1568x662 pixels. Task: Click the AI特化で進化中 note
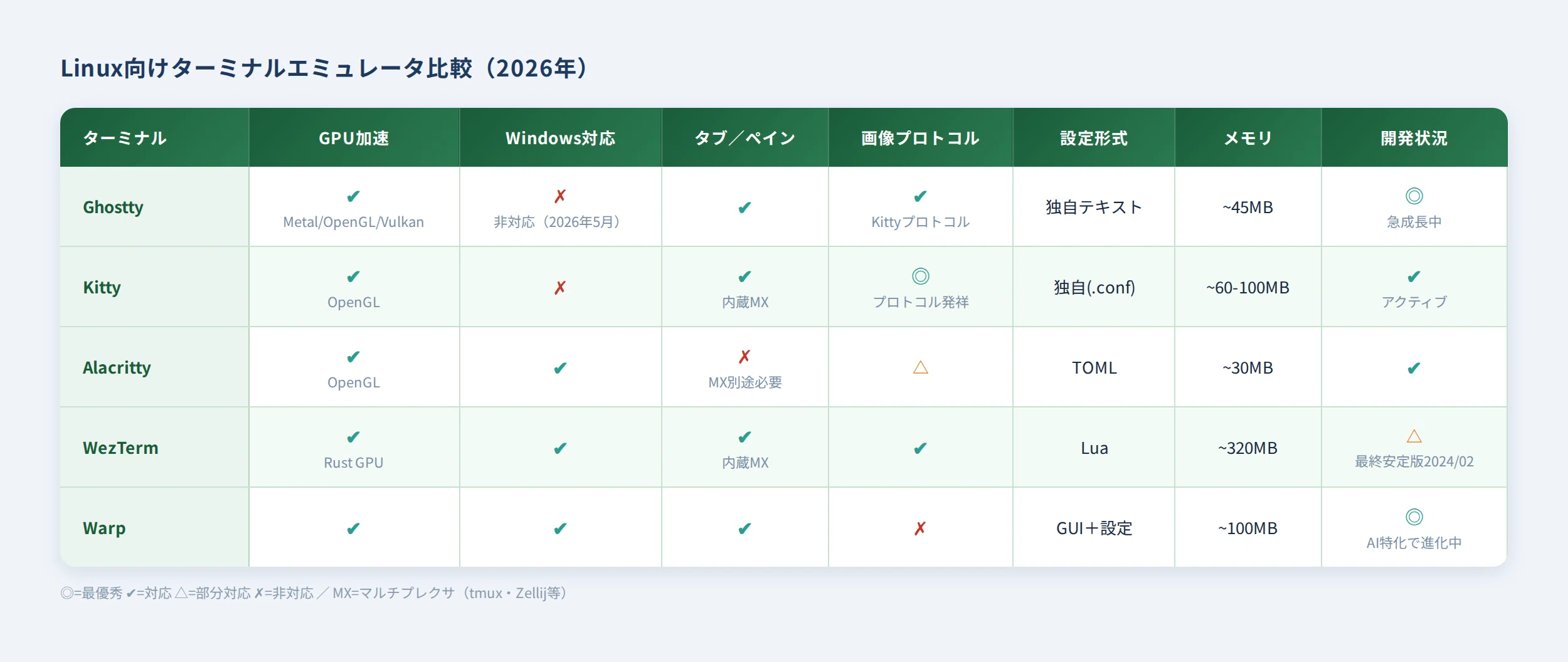coord(1414,543)
